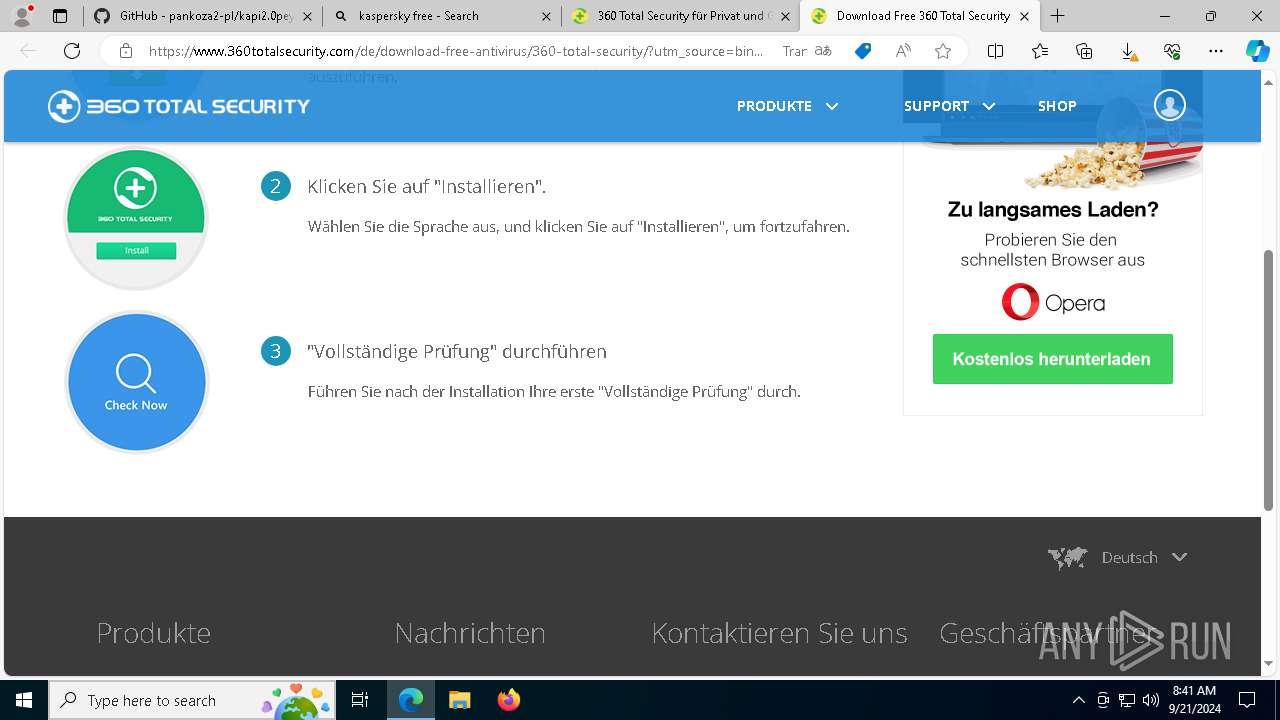The image size is (1280, 720).
Task: Open the Favorites list icon
Action: [x=1040, y=51]
